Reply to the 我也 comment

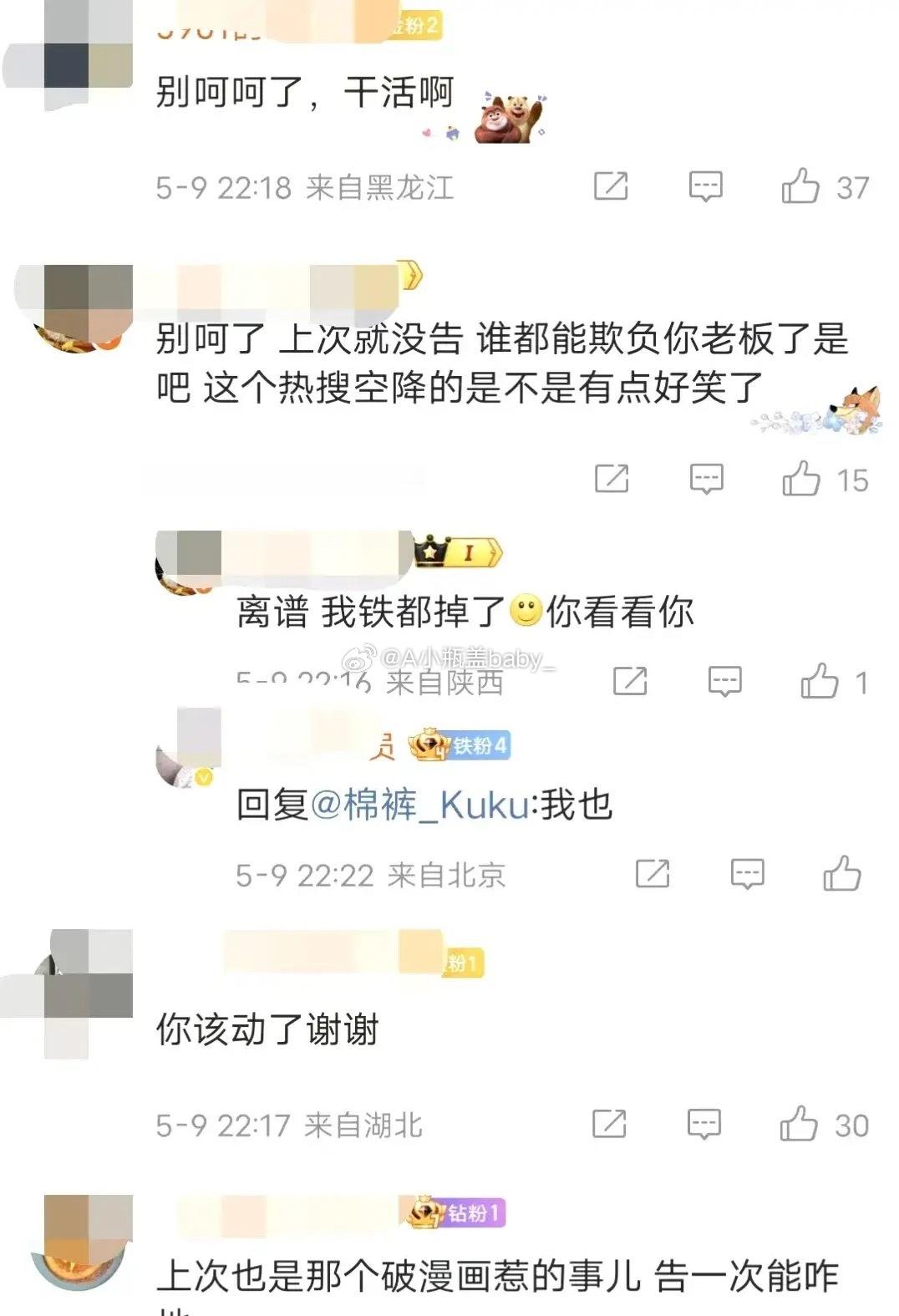click(x=747, y=874)
